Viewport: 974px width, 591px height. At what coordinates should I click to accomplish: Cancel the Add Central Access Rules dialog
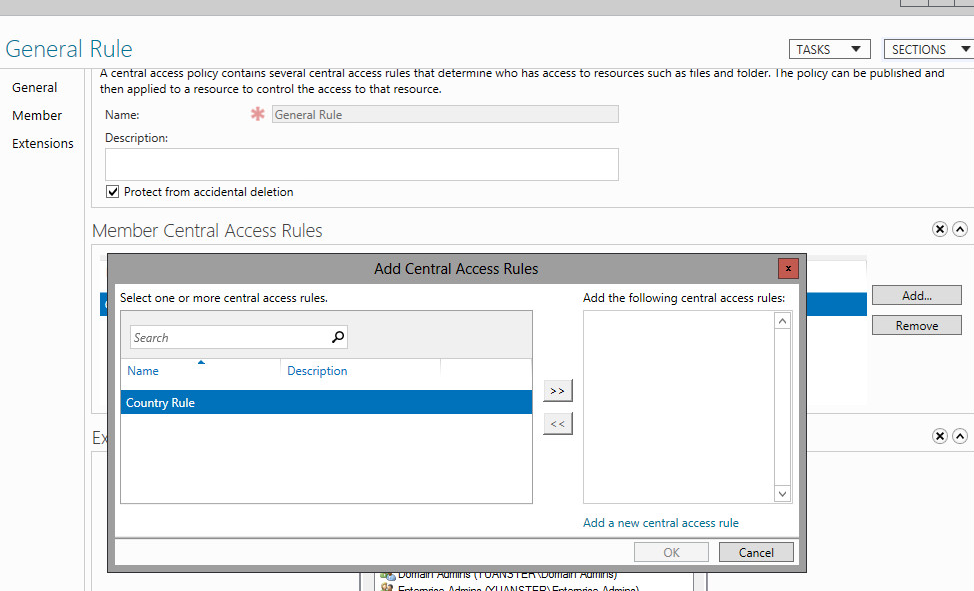click(x=756, y=552)
